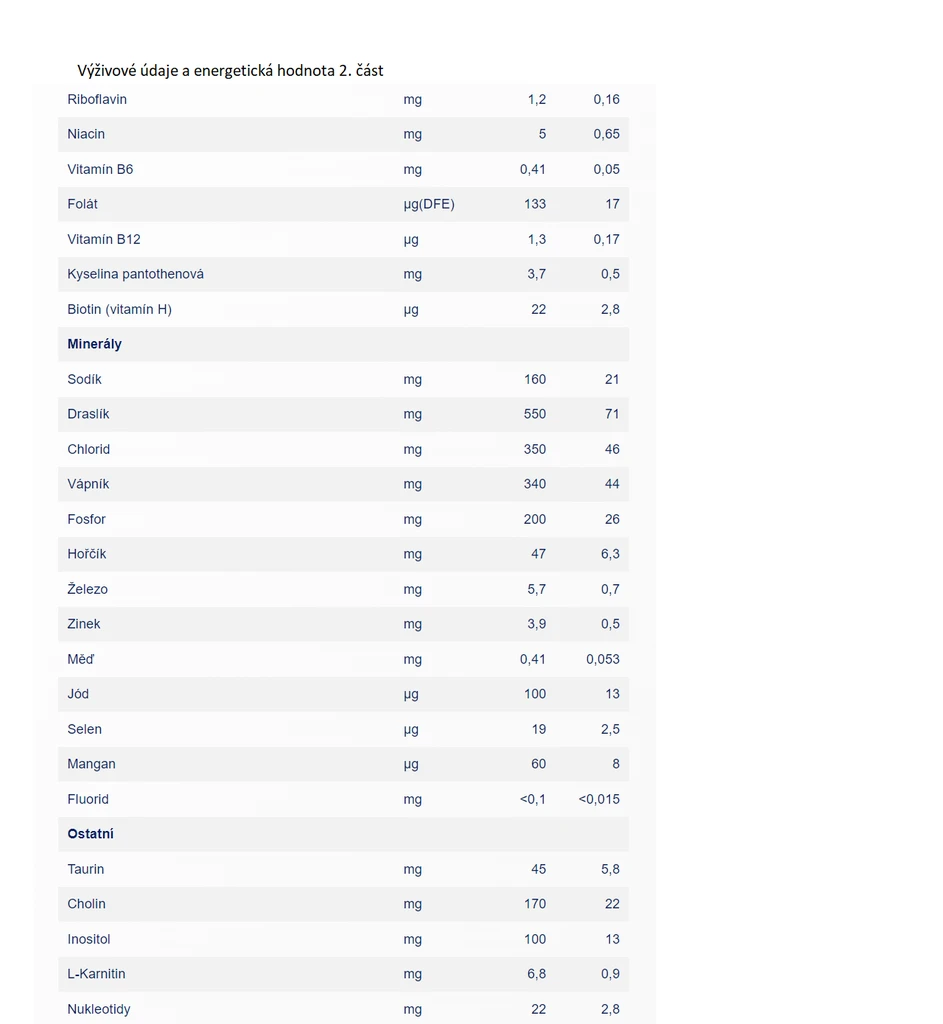Select the Vitamín B12 row label
Viewport: 943px width, 1024px height.
104,239
